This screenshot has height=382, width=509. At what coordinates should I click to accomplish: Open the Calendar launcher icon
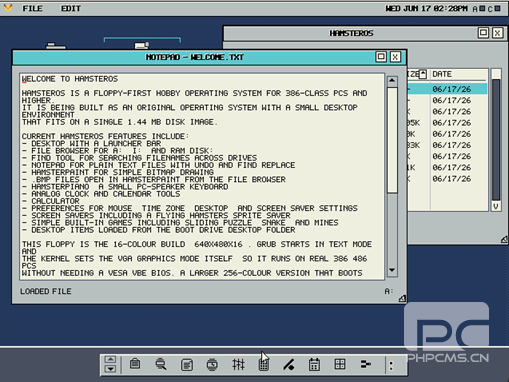click(314, 364)
